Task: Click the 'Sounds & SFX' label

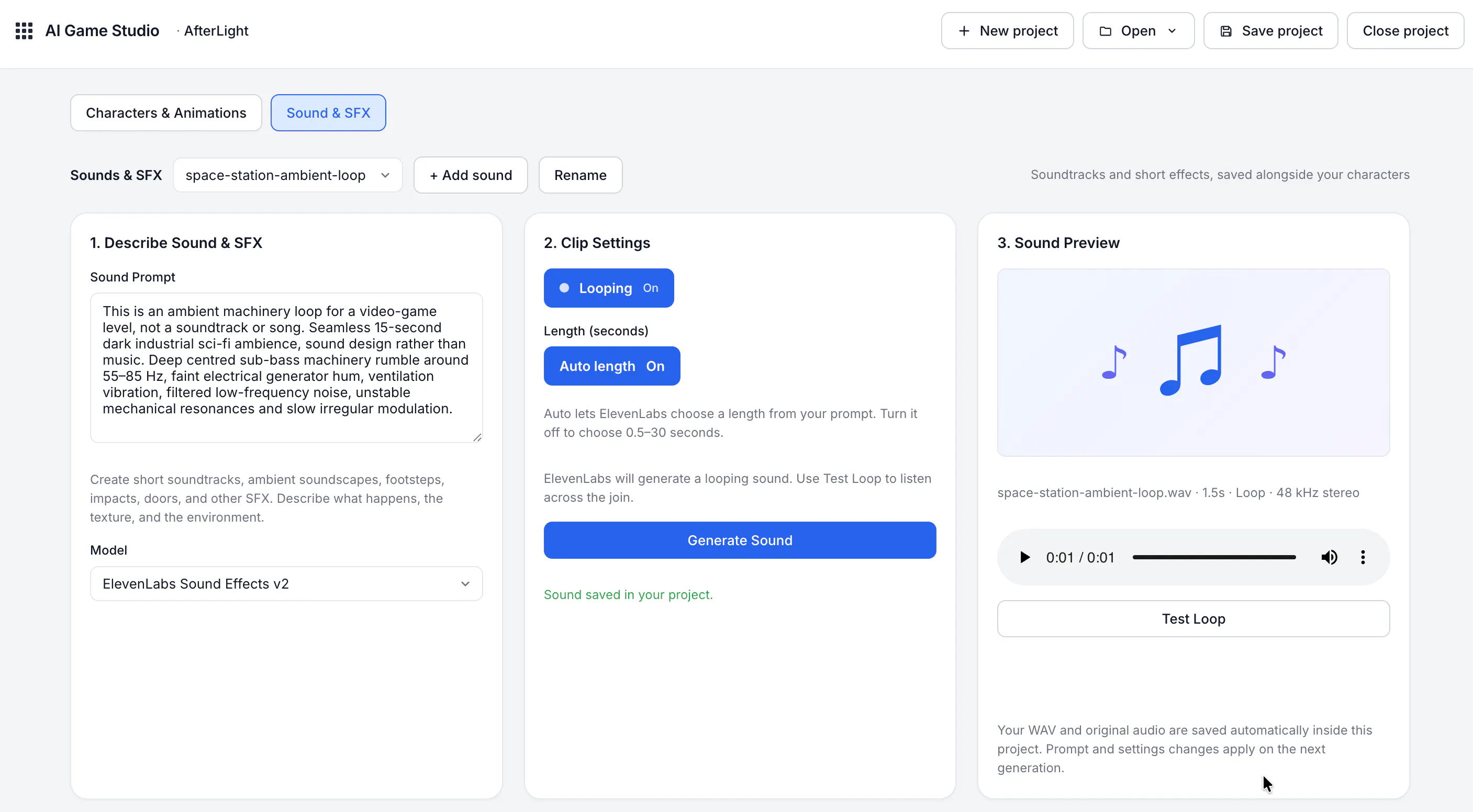Action: point(116,175)
